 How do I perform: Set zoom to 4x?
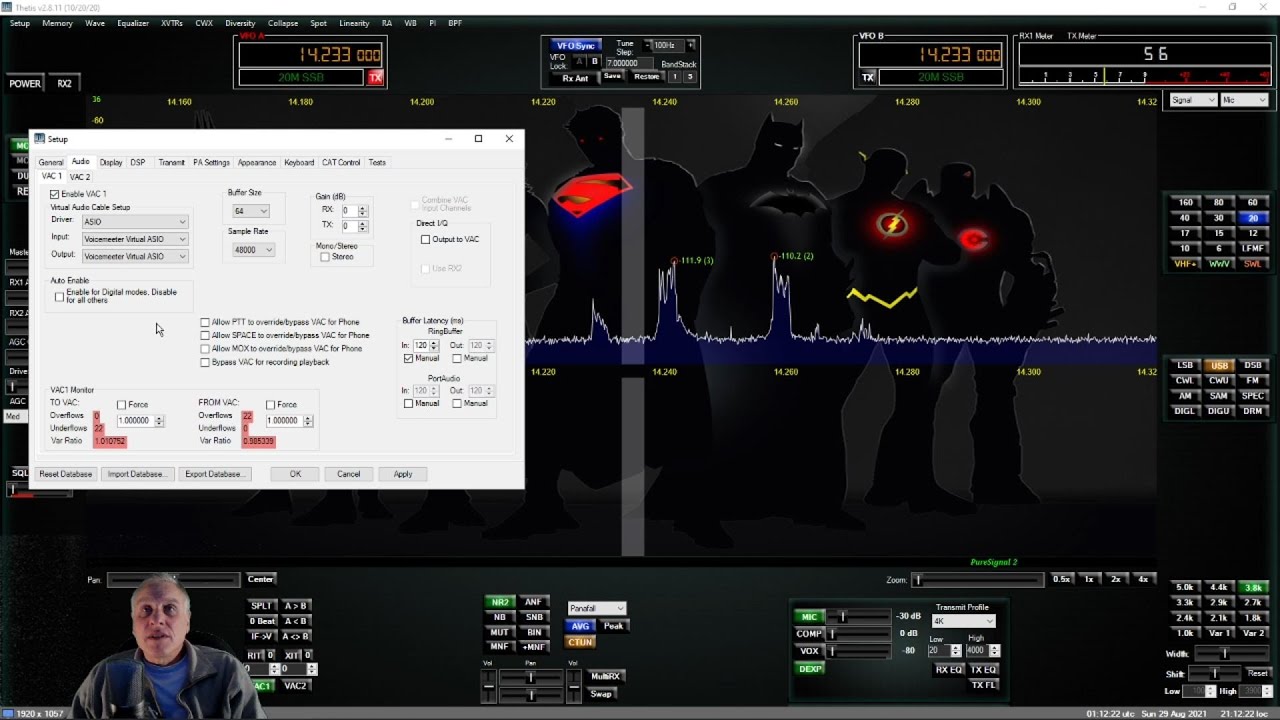point(1143,579)
